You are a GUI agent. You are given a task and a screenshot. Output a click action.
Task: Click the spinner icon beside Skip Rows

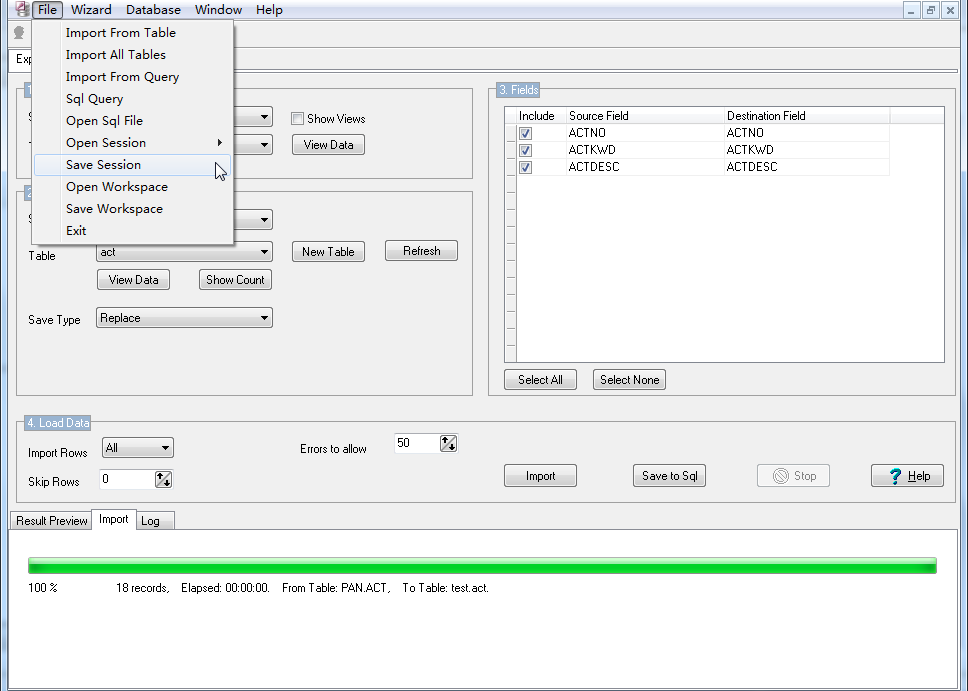tap(164, 479)
